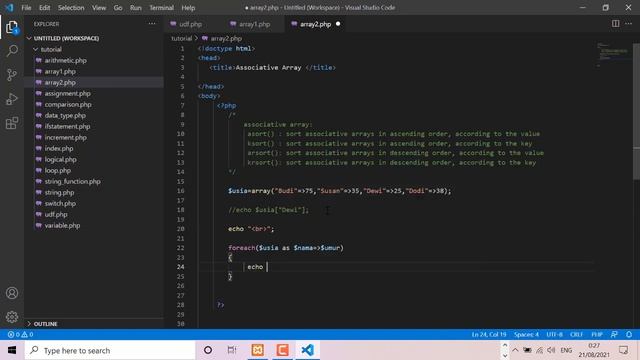Select the PHP language mode
This screenshot has width=640, height=360.
coord(597,334)
